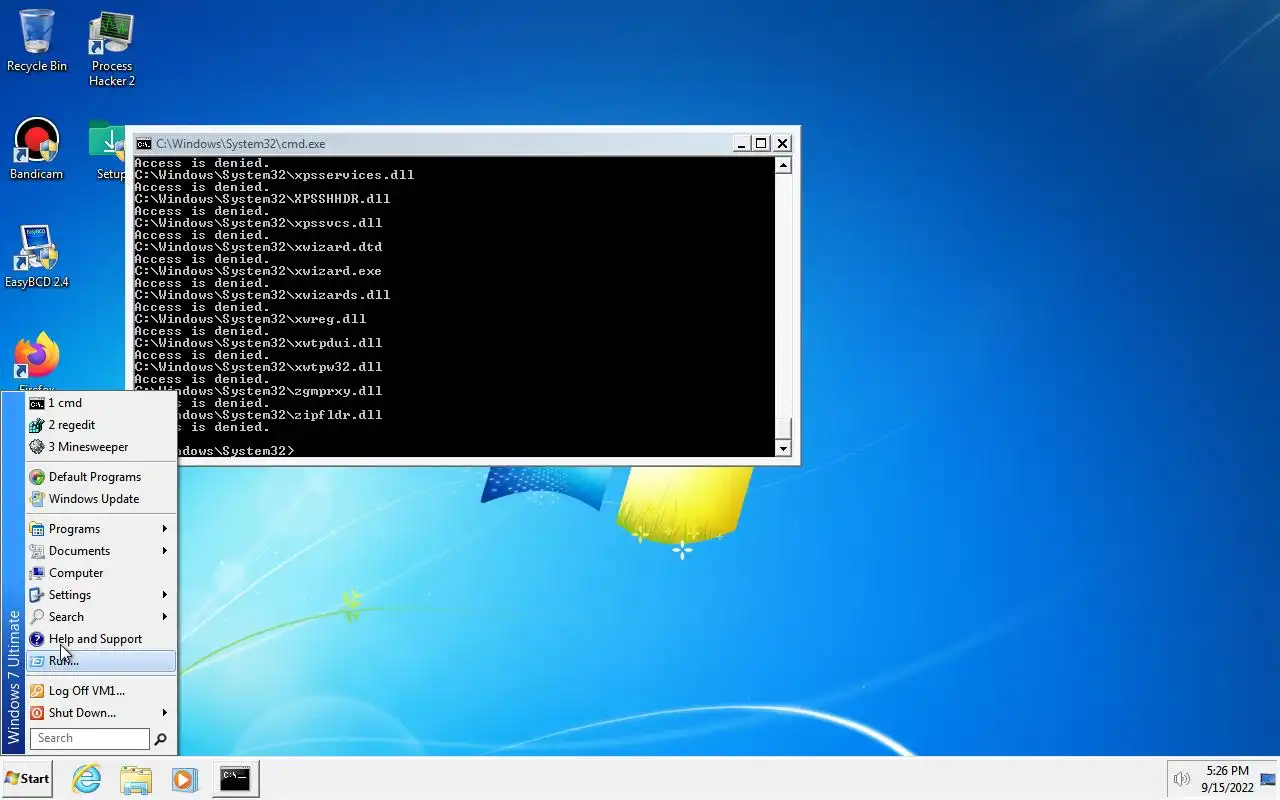Maximize the cmd.exe window
This screenshot has width=1280, height=800.
click(761, 143)
